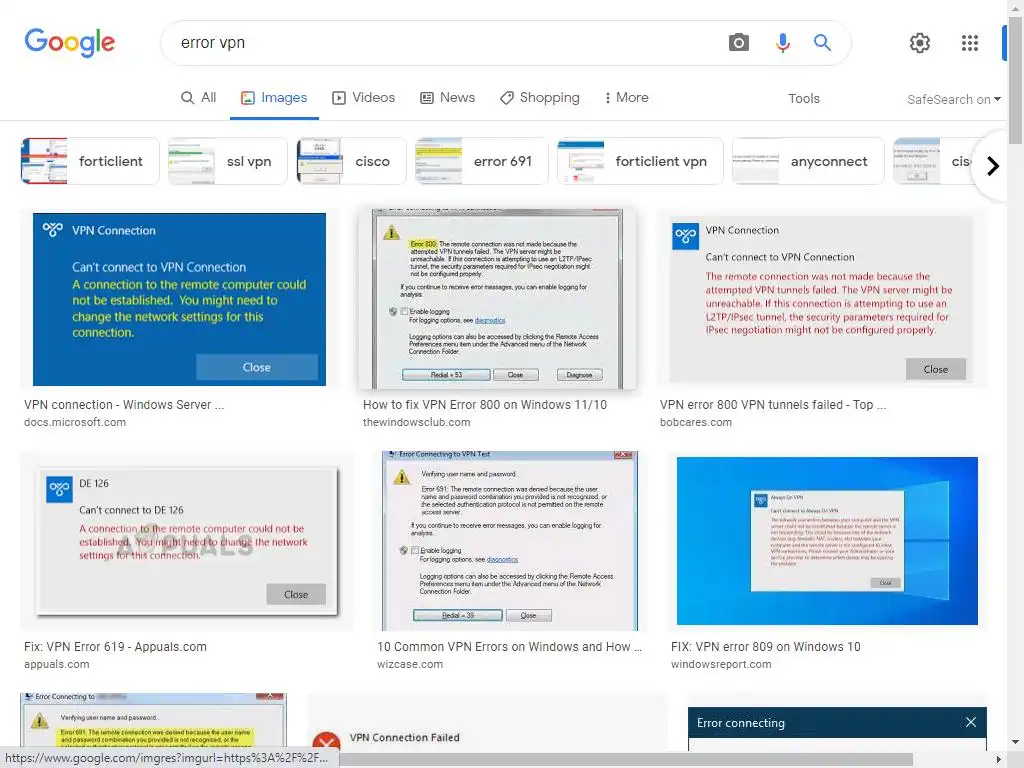Click windowsreport.com source link
Screen dimensions: 1024x768
click(x=721, y=664)
